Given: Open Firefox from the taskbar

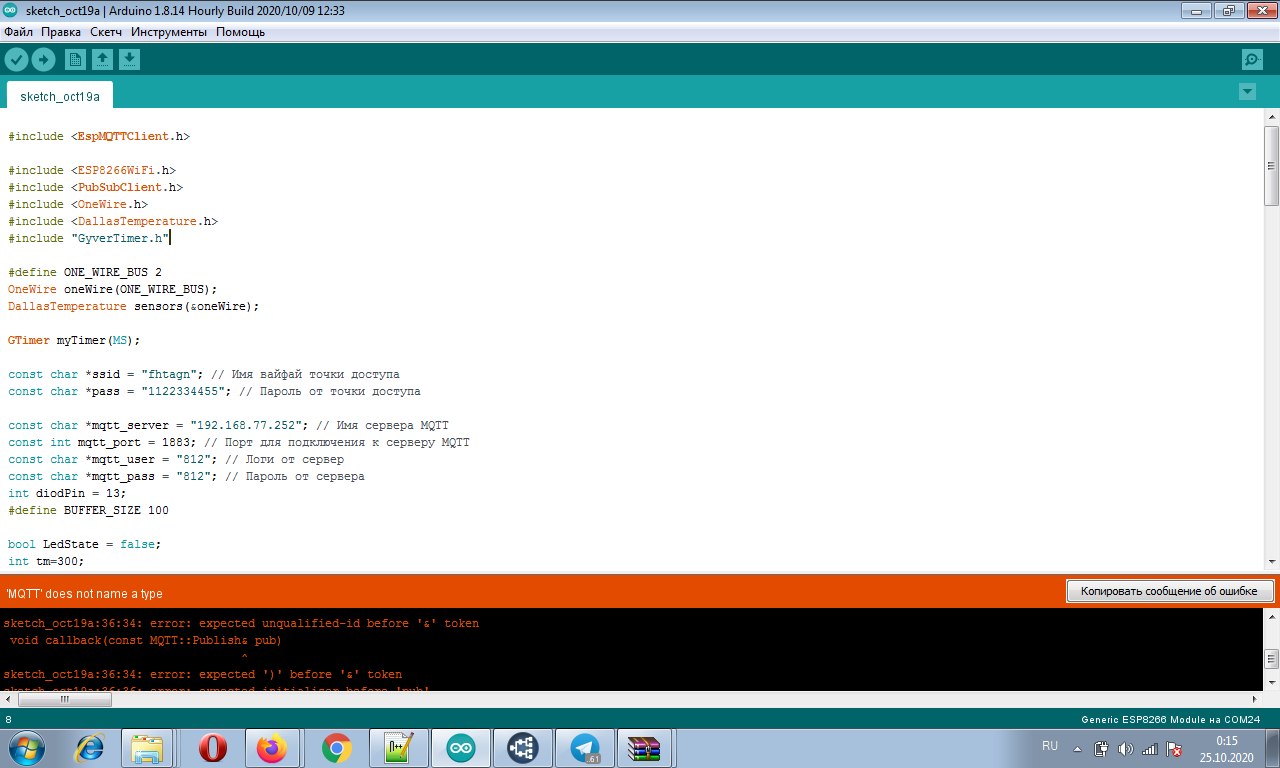Looking at the screenshot, I should [x=272, y=748].
